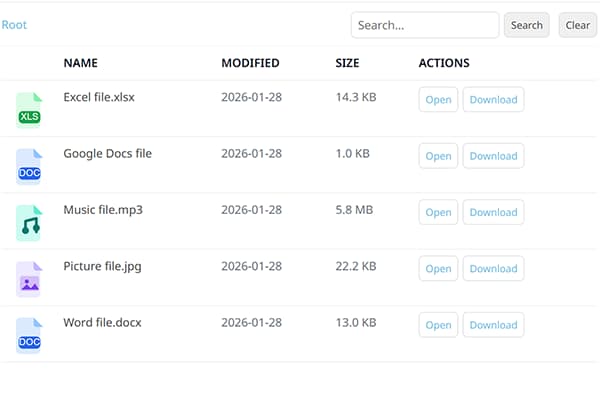Open Picture file.jpg

click(x=438, y=268)
